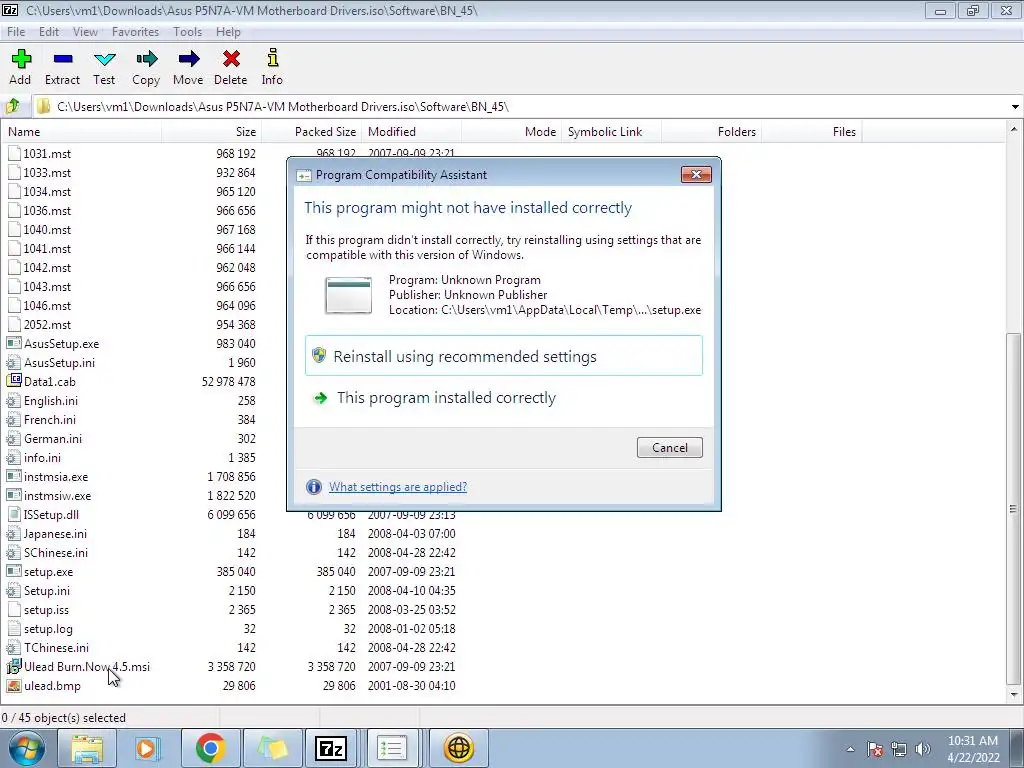Viewport: 1024px width, 768px height.
Task: Choose Reinstall using recommended settings
Action: click(504, 356)
